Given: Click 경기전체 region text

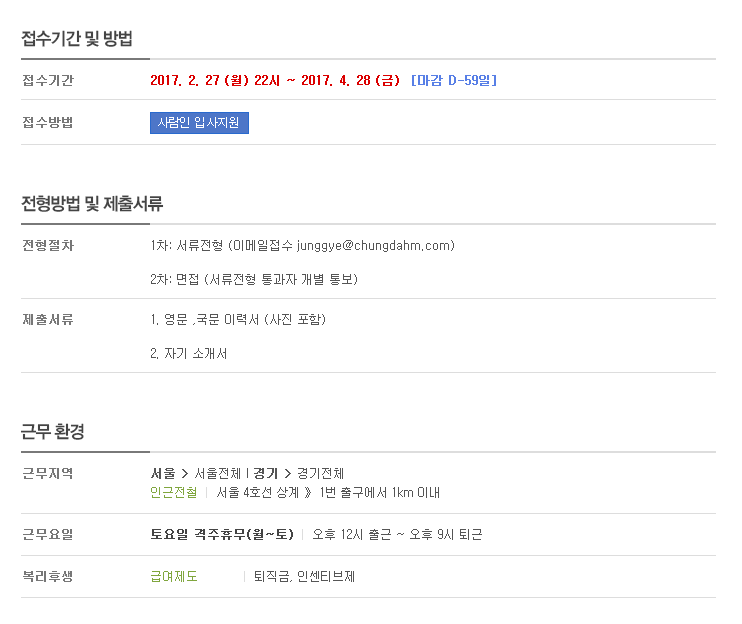Looking at the screenshot, I should coord(320,474).
